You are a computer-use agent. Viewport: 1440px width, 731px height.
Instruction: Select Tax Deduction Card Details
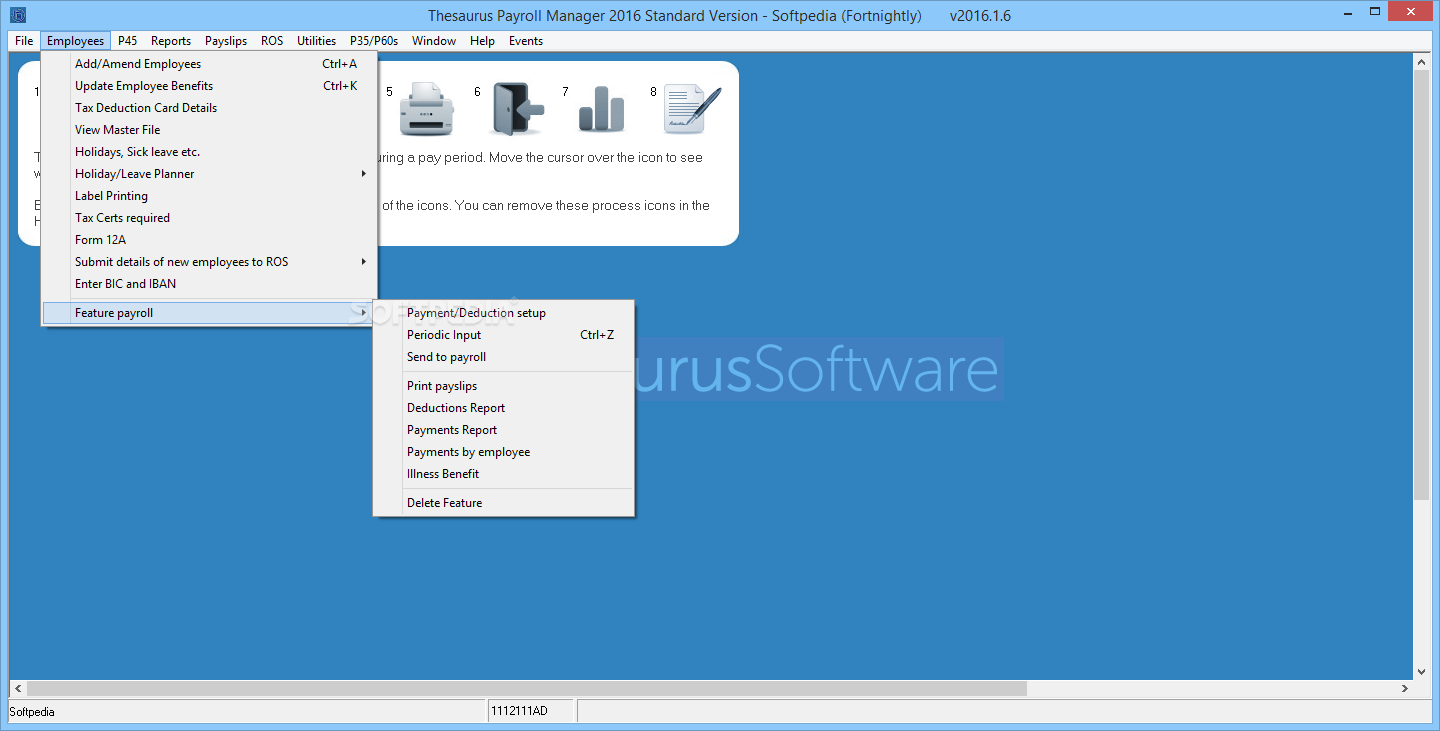pyautogui.click(x=209, y=108)
